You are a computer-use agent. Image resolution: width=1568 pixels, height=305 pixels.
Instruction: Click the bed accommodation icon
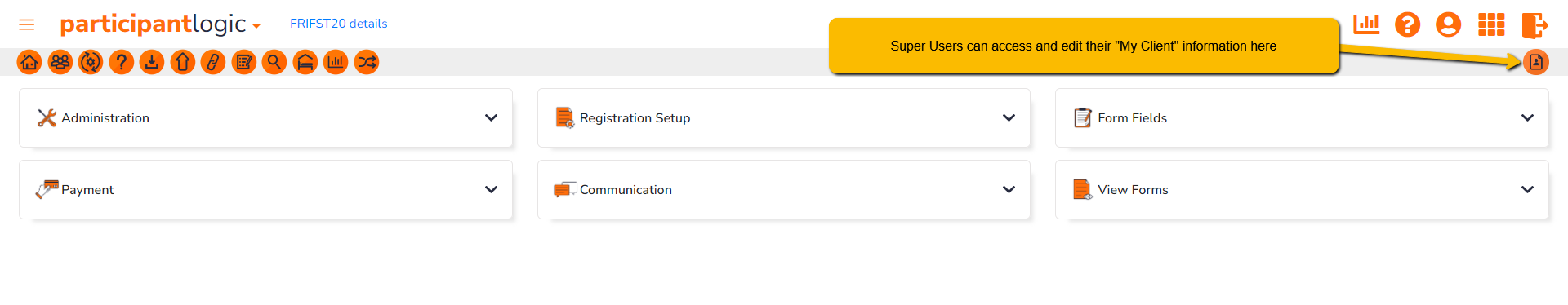[305, 62]
